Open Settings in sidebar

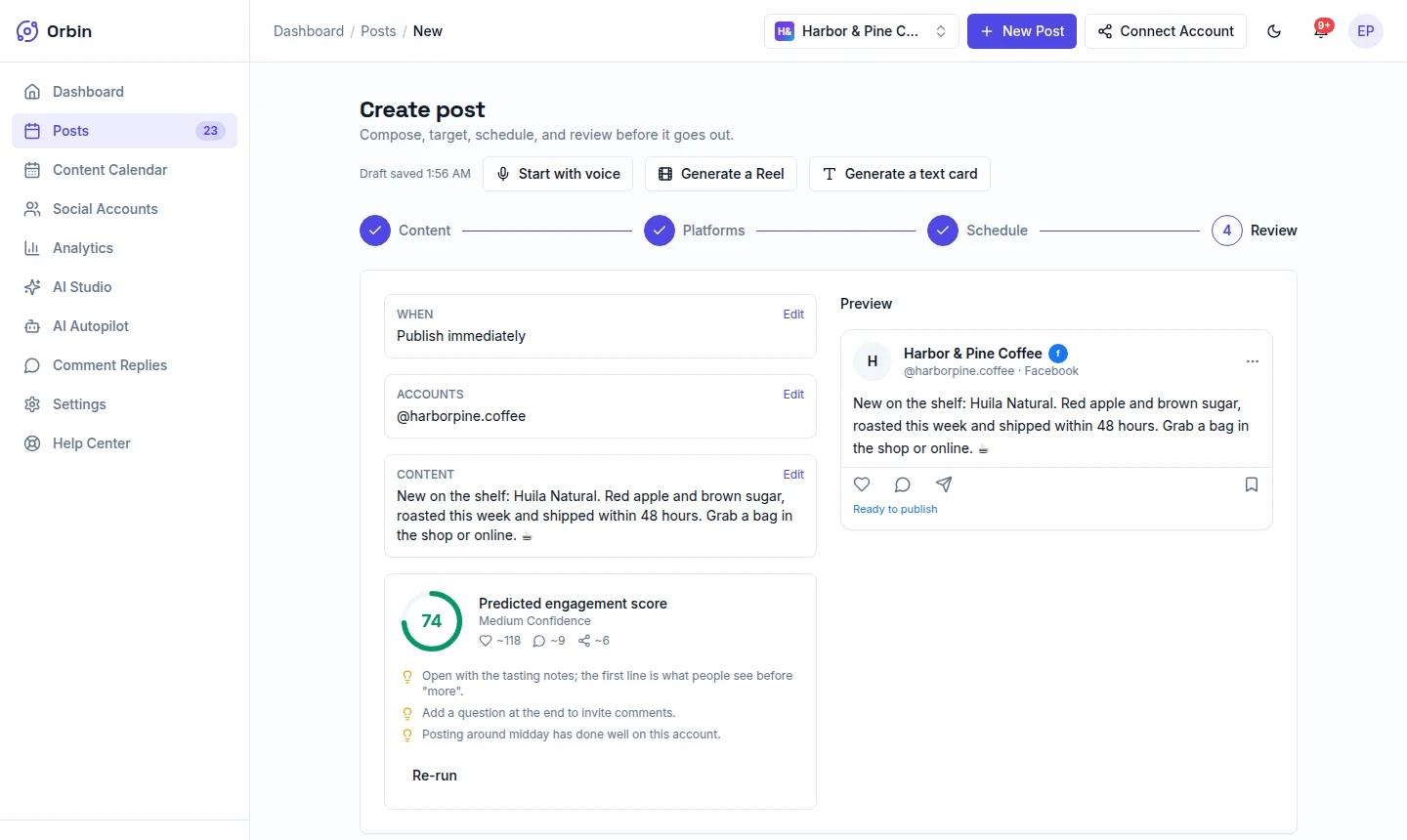coord(124,404)
